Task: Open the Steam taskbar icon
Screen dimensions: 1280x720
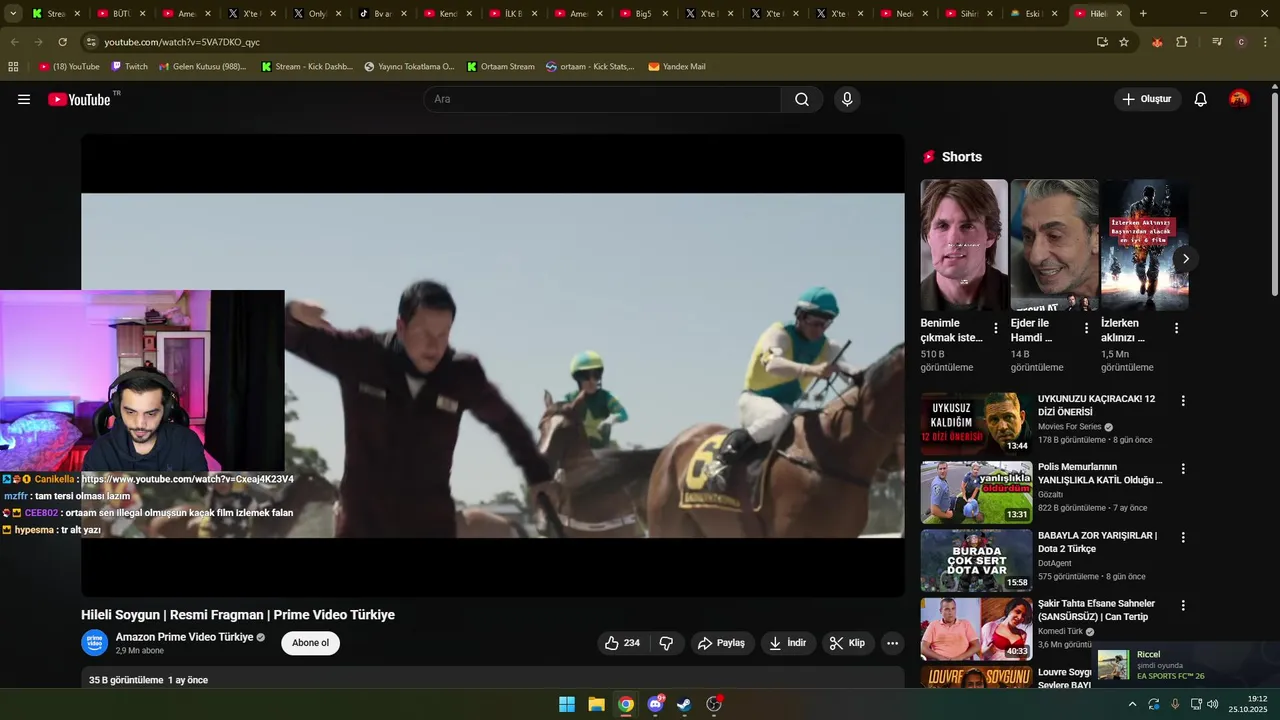Action: click(x=684, y=704)
